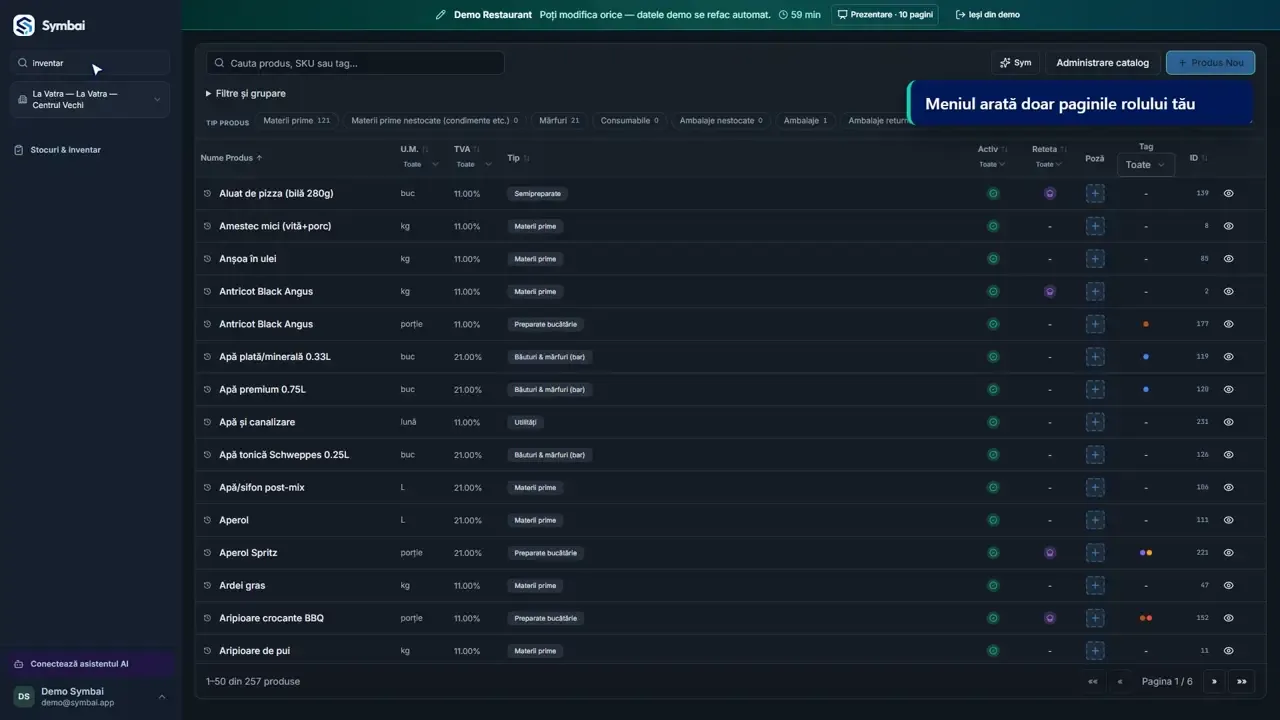Click the eye icon for product ID 85
Screen dimensions: 1280x720
[x=1229, y=259]
